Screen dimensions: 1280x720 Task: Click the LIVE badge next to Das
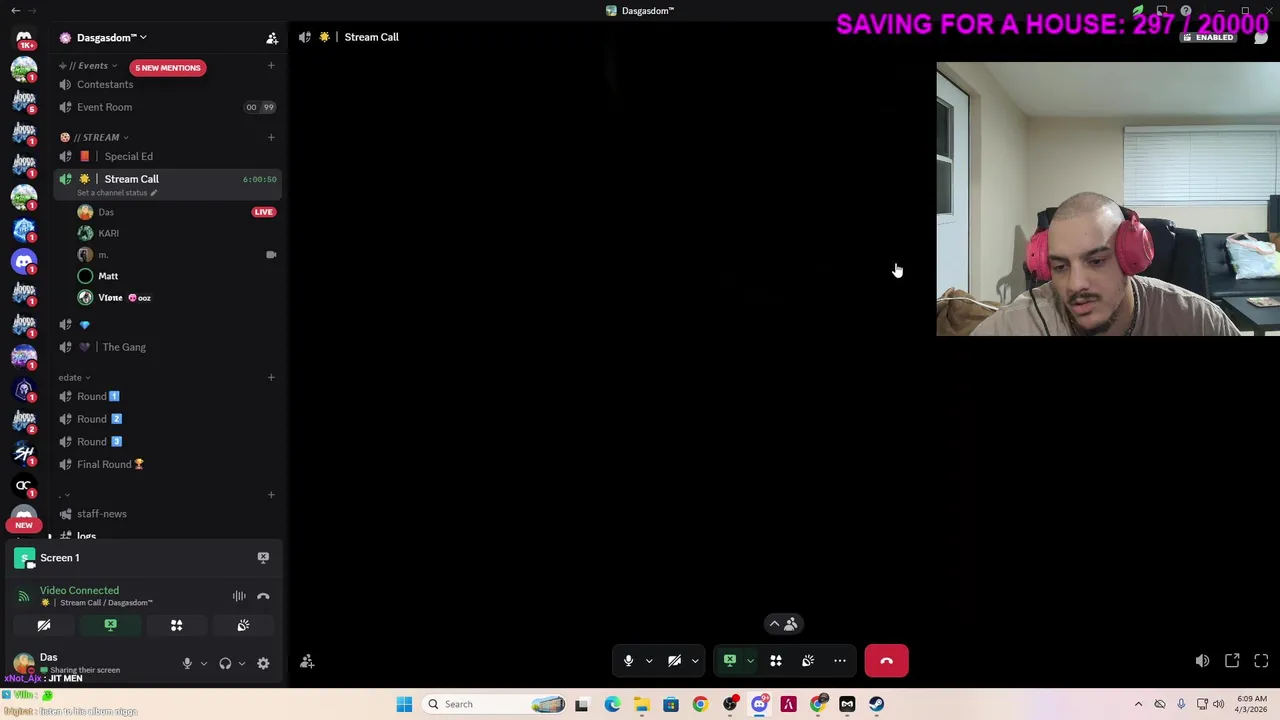pyautogui.click(x=264, y=212)
